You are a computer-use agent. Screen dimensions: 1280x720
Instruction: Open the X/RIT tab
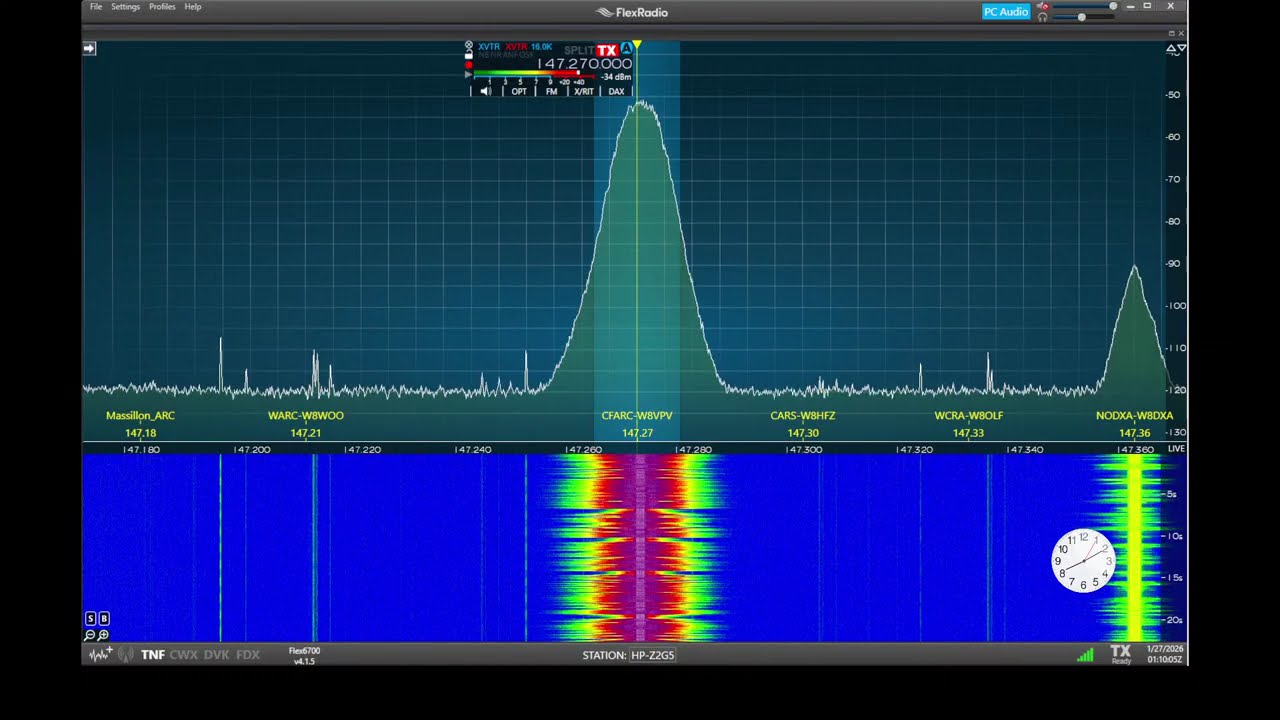click(584, 91)
